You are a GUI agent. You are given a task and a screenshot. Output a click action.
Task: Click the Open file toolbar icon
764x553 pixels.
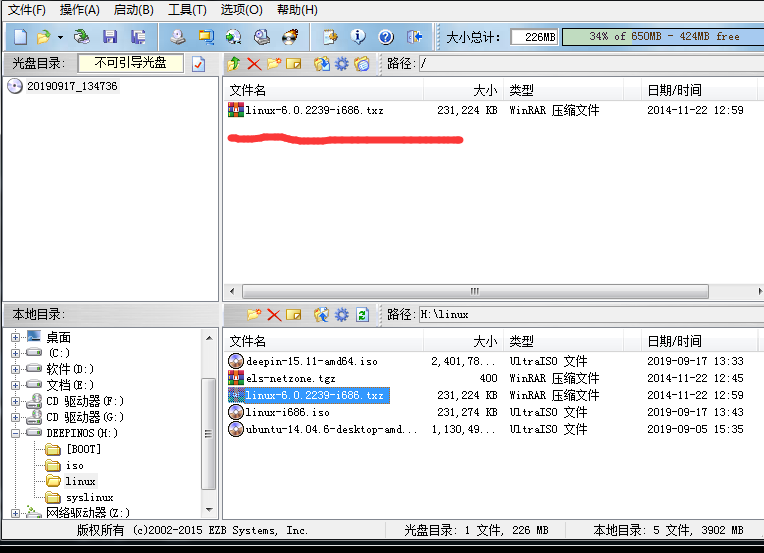[43, 37]
